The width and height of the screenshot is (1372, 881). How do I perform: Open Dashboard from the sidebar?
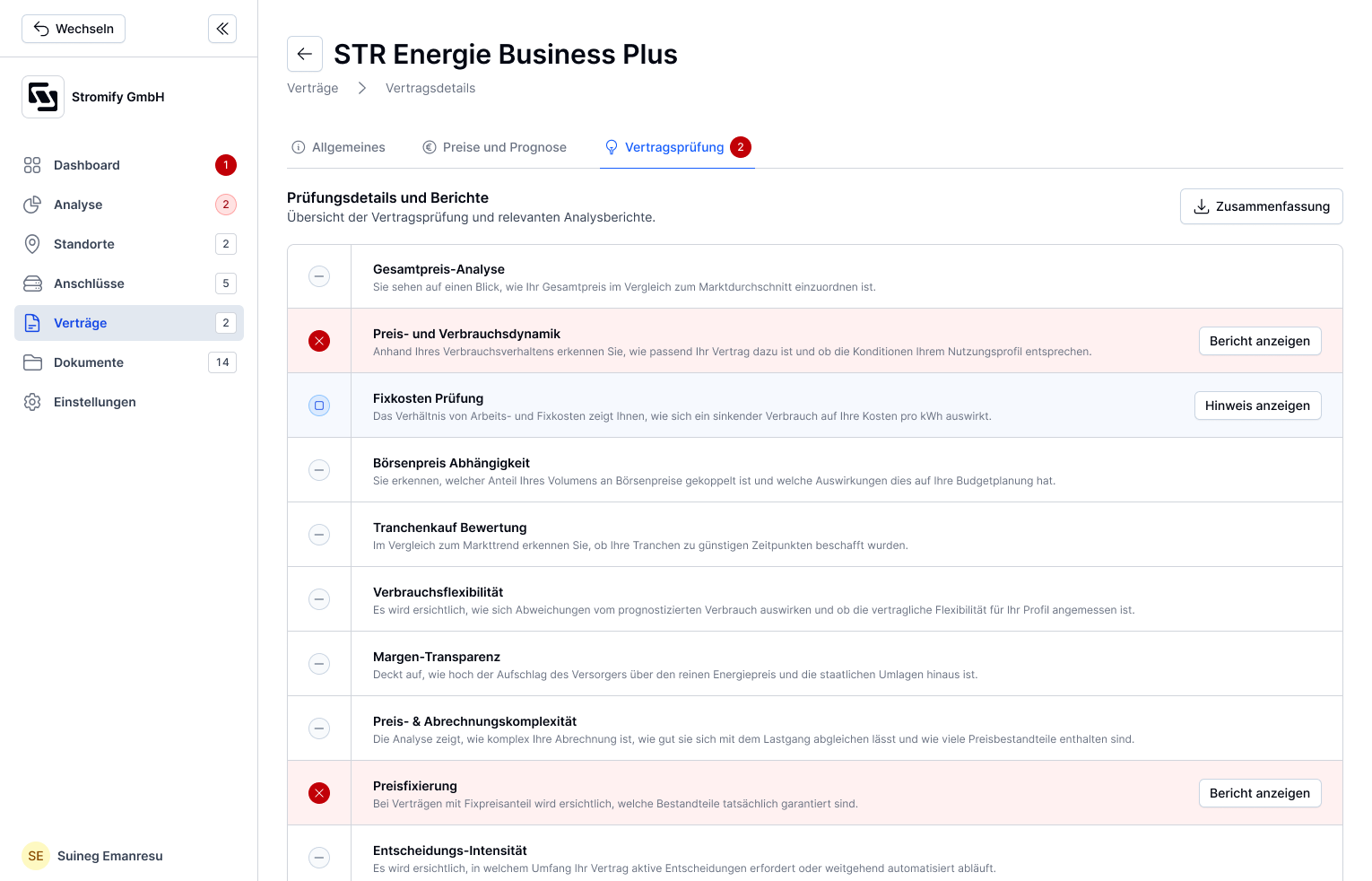[129, 165]
